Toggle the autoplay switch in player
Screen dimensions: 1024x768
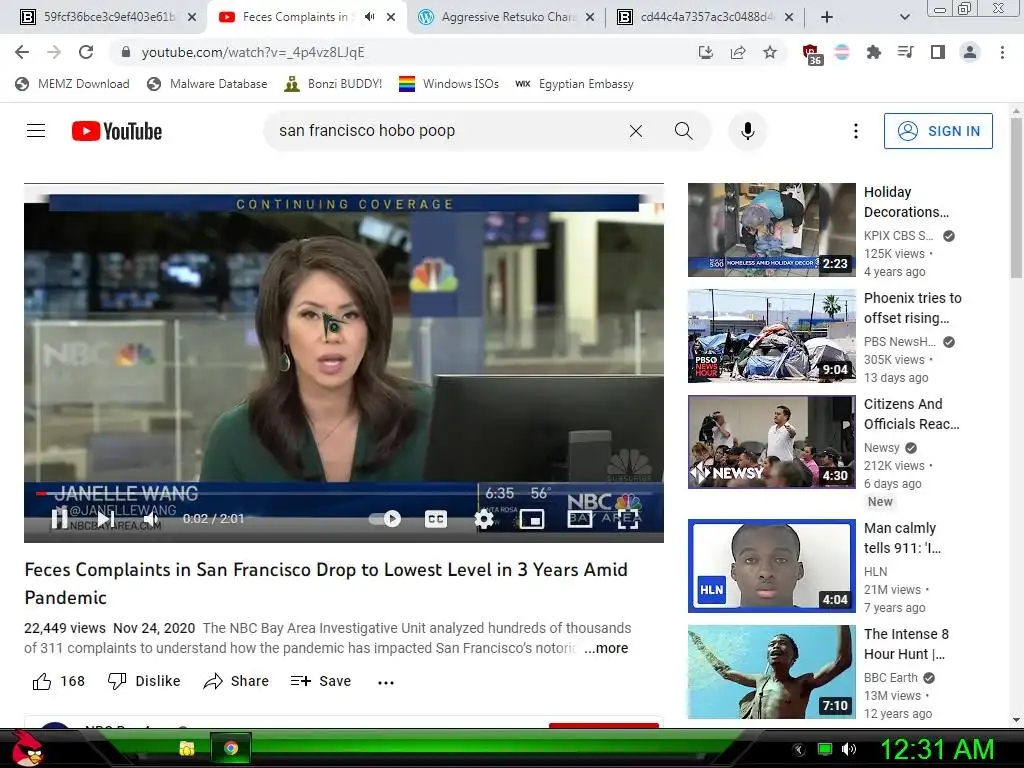tap(385, 519)
